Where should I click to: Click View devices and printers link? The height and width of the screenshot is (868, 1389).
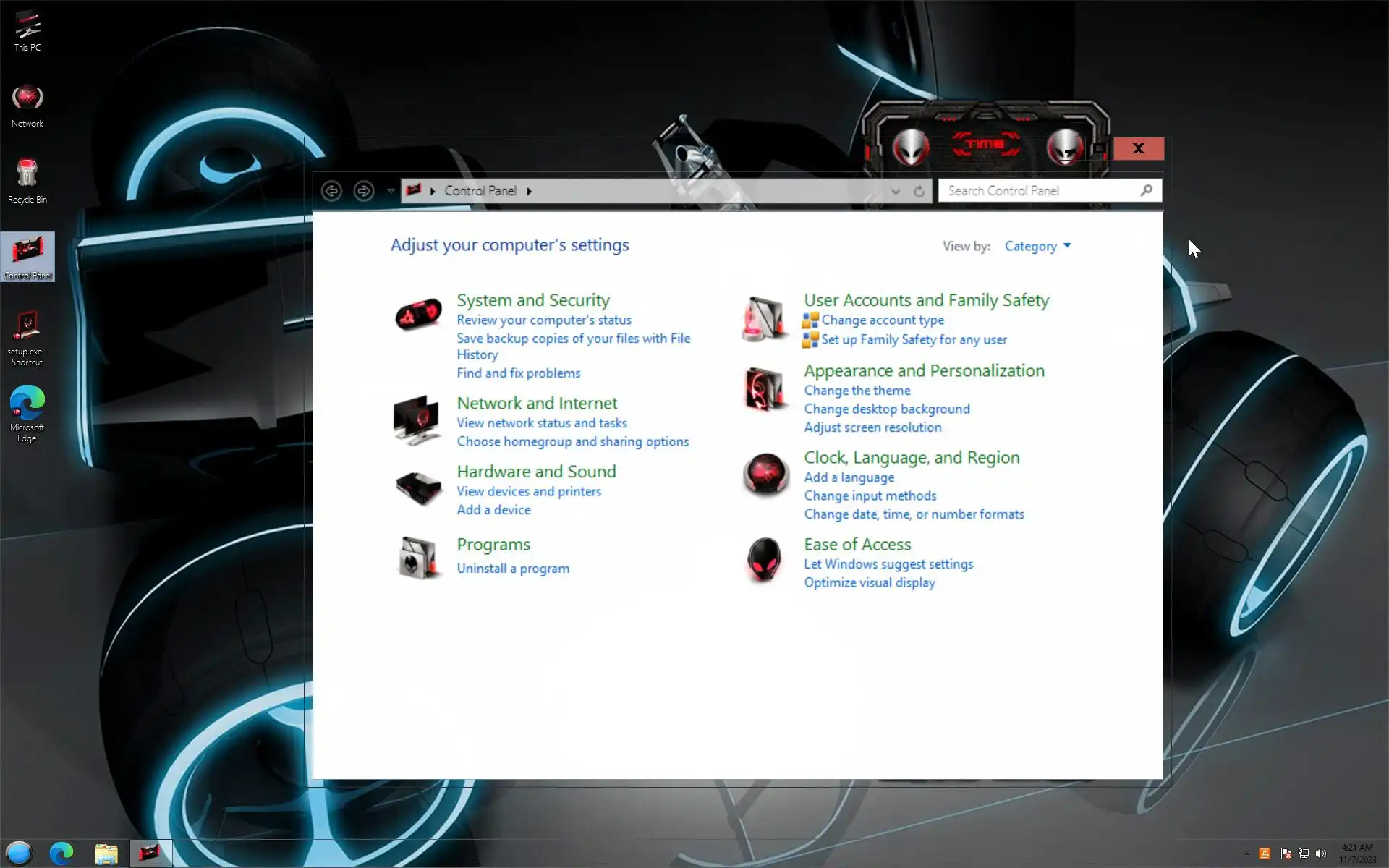529,491
